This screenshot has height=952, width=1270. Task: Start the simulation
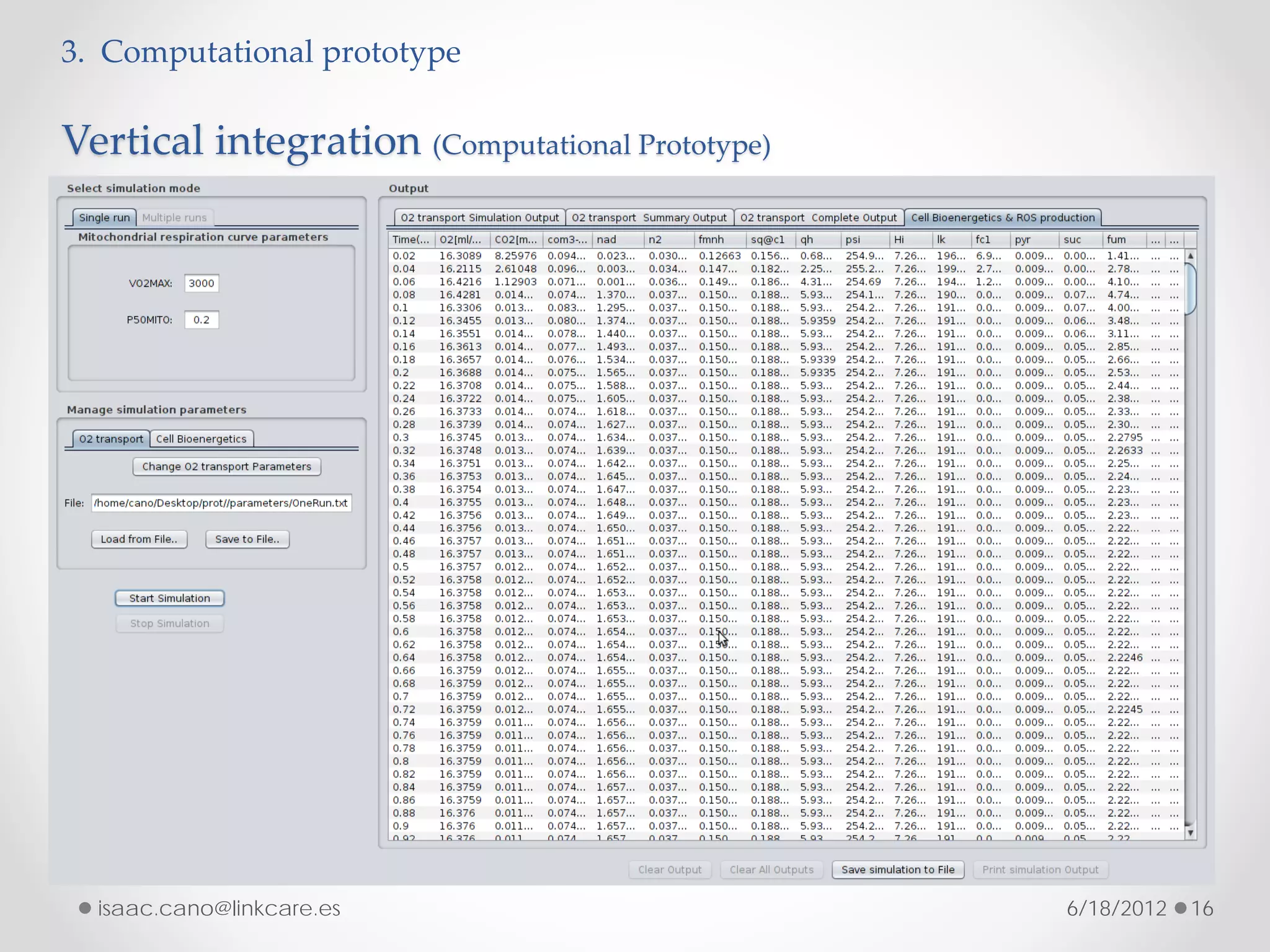[x=170, y=598]
